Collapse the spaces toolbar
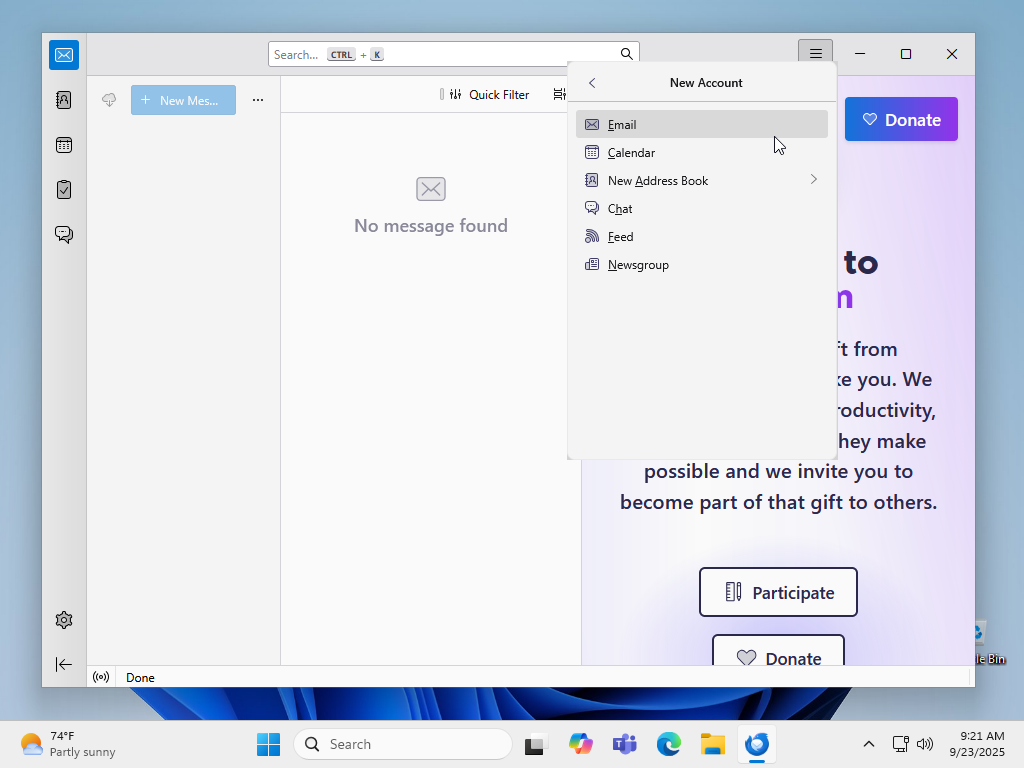This screenshot has width=1024, height=768. [64, 664]
